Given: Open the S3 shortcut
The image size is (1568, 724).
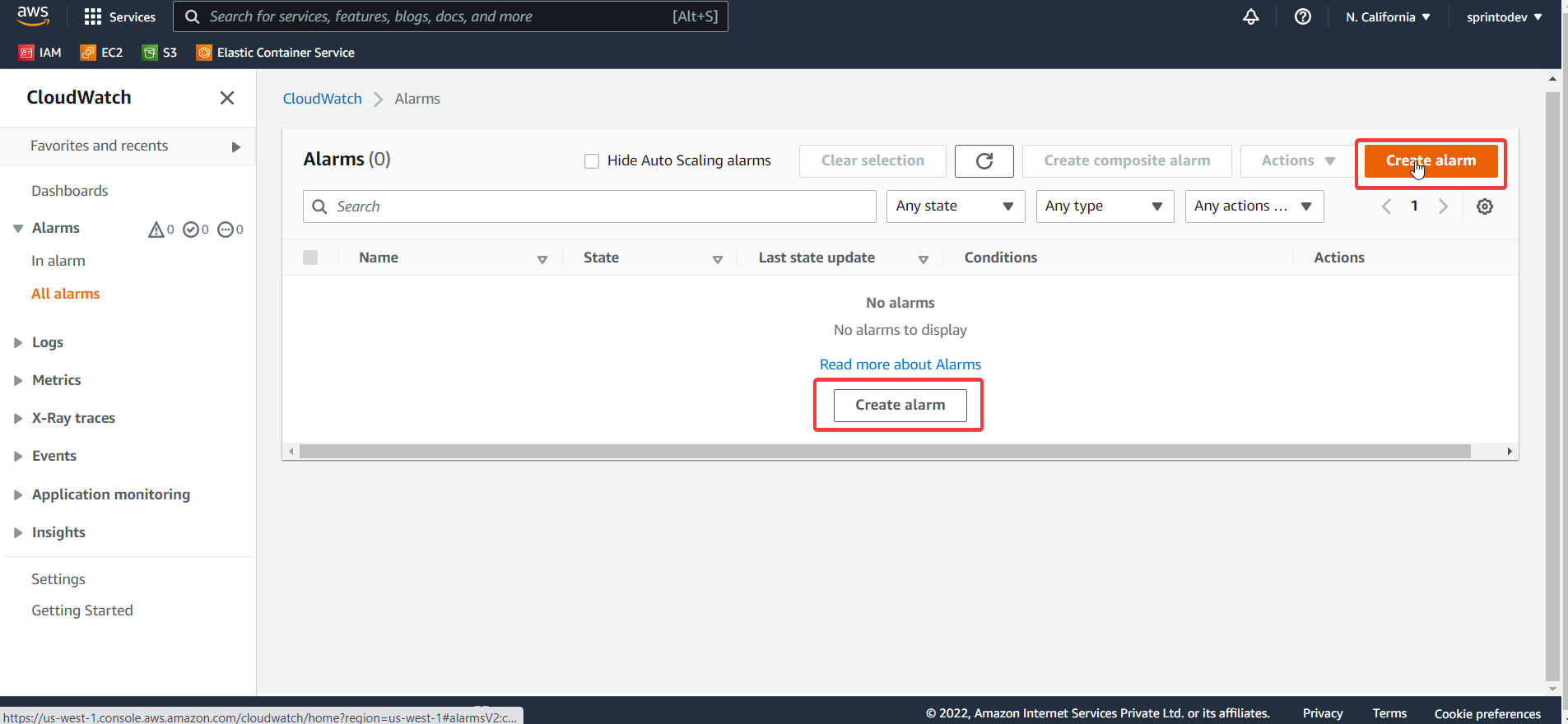Looking at the screenshot, I should pos(160,53).
